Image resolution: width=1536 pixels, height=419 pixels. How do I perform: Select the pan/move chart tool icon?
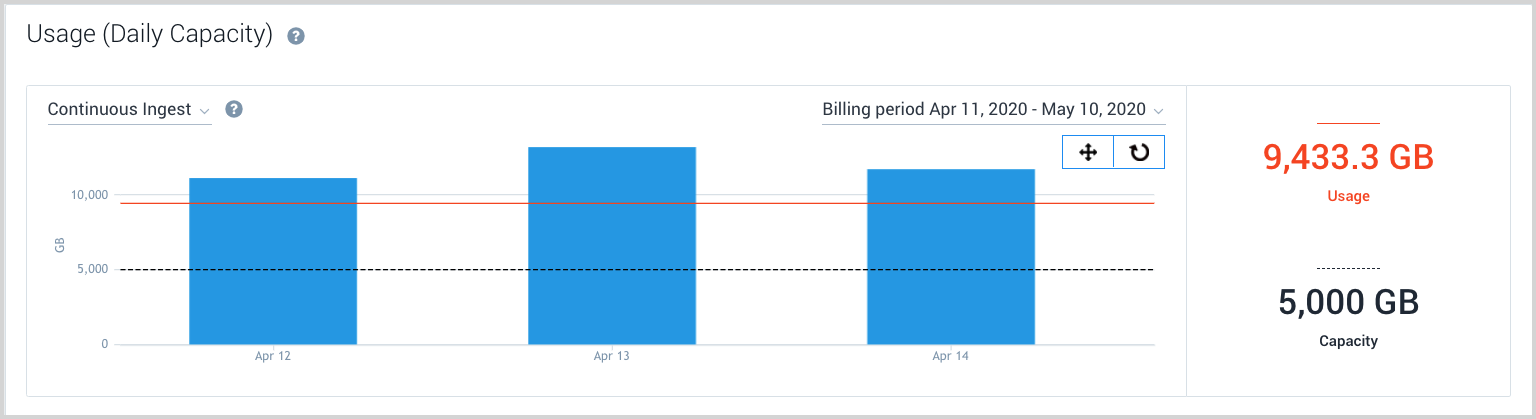[x=1088, y=152]
